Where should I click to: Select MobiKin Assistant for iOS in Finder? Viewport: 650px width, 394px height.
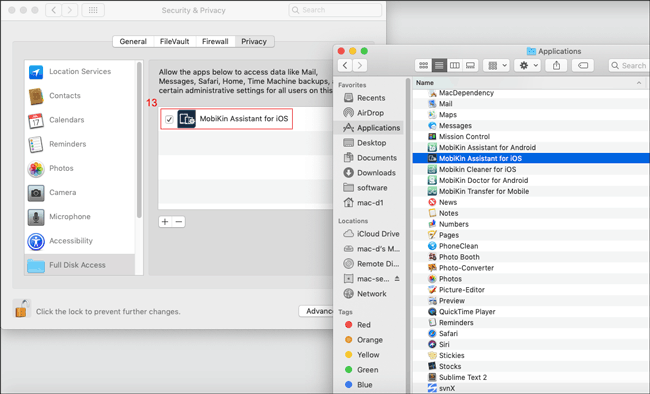pyautogui.click(x=531, y=158)
